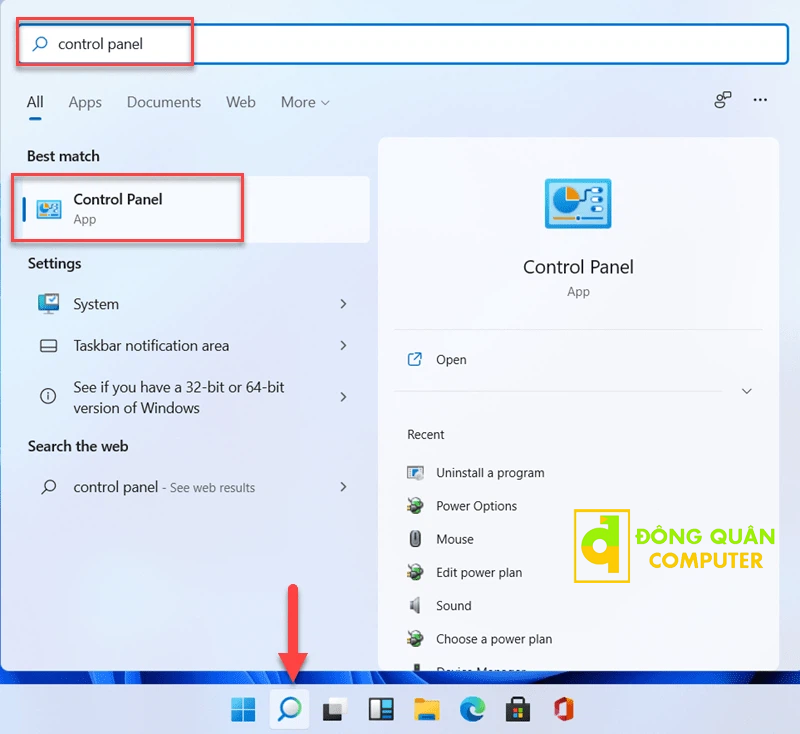Open Task View from the taskbar
This screenshot has height=734, width=800.
[335, 709]
